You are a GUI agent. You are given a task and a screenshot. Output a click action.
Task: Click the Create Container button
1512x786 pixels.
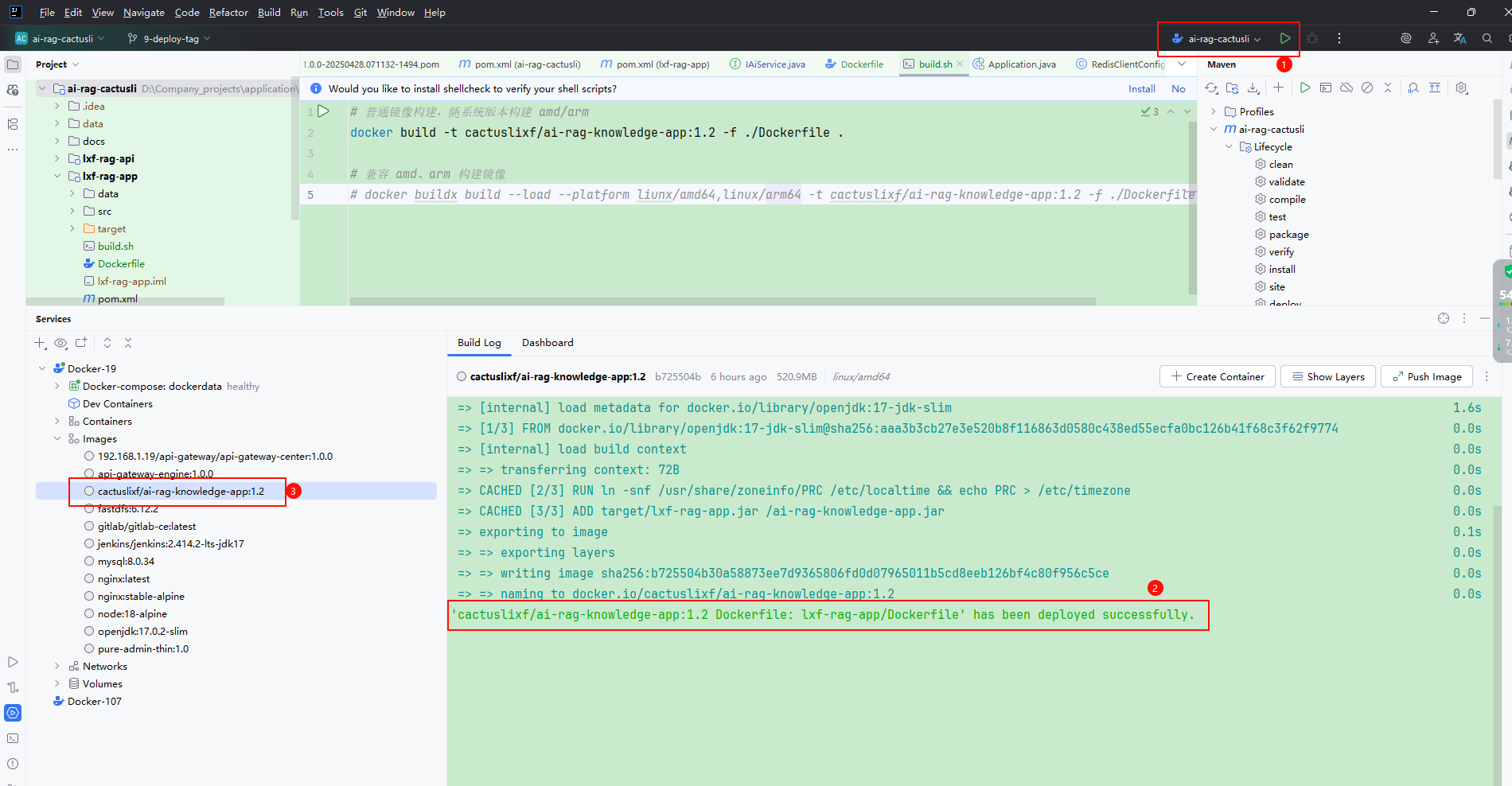click(1218, 377)
